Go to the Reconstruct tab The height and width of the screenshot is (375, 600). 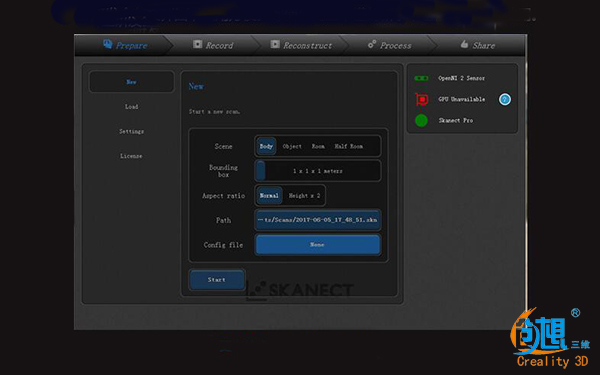pyautogui.click(x=302, y=45)
